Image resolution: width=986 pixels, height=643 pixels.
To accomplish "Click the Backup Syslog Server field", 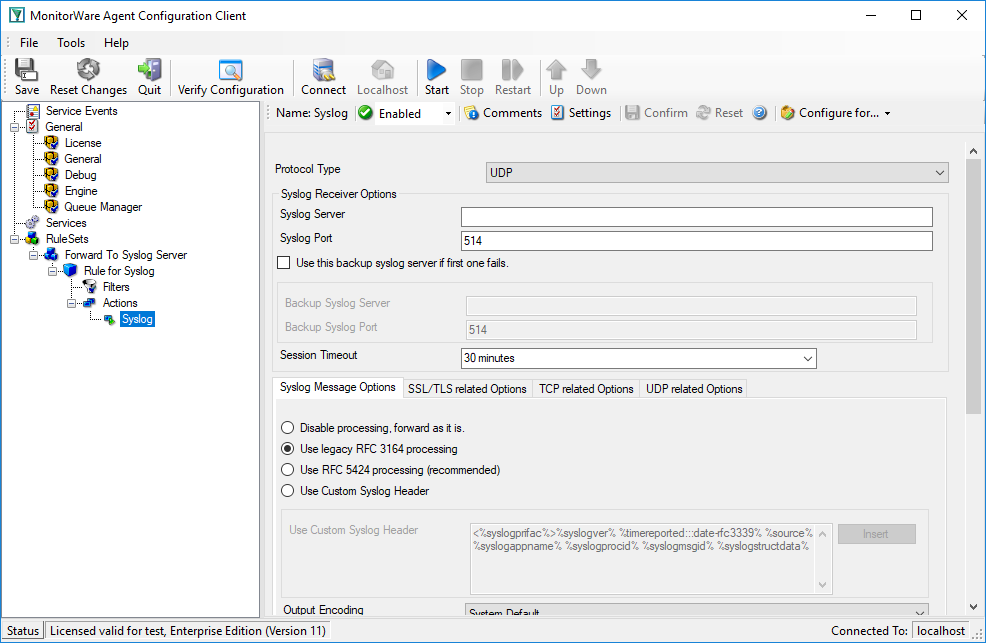I will click(x=690, y=306).
